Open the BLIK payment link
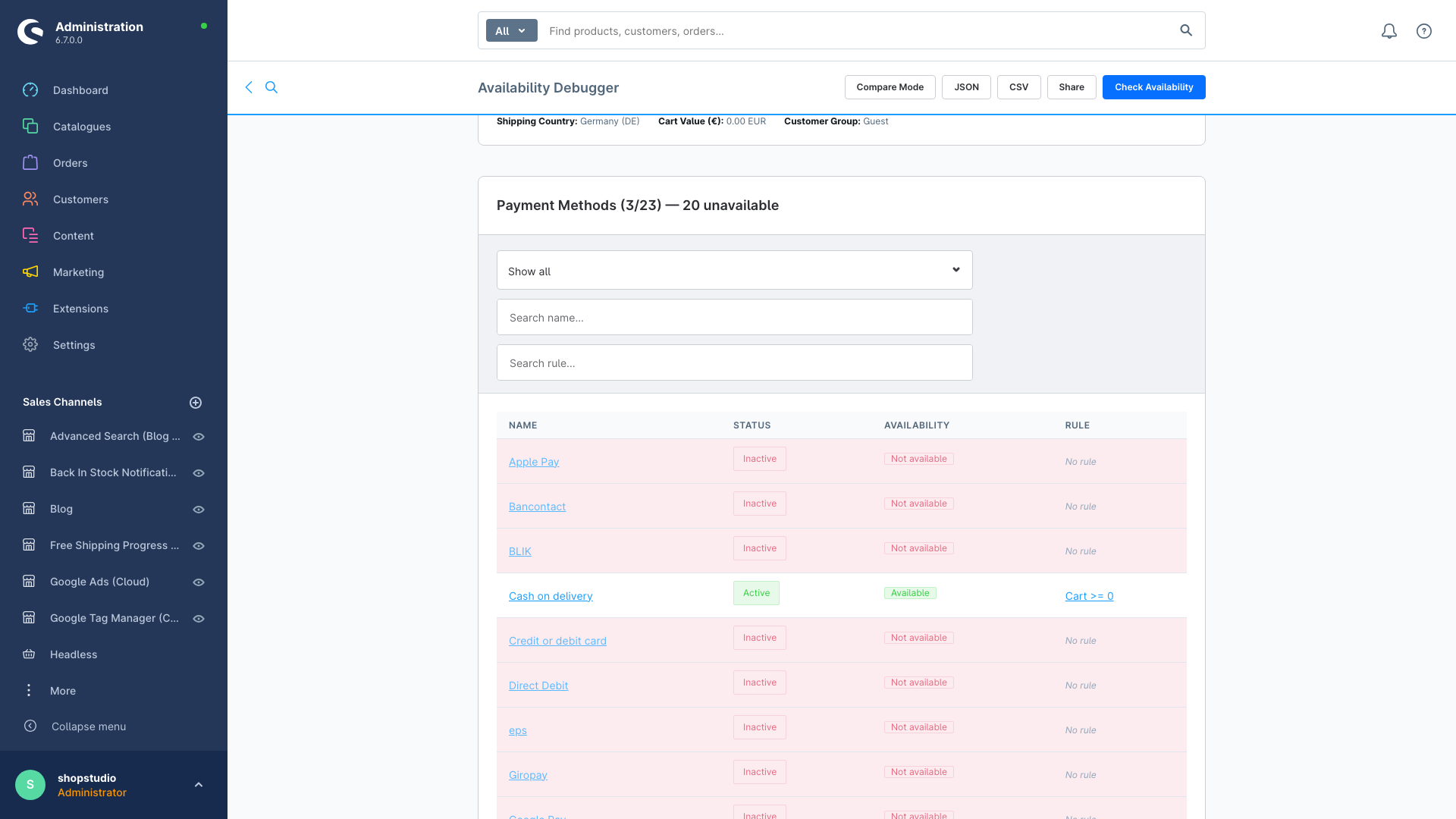This screenshot has height=819, width=1456. click(x=520, y=551)
